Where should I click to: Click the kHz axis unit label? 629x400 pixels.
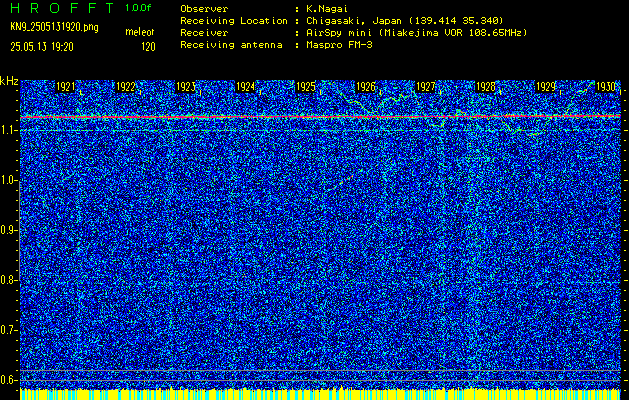(9, 81)
